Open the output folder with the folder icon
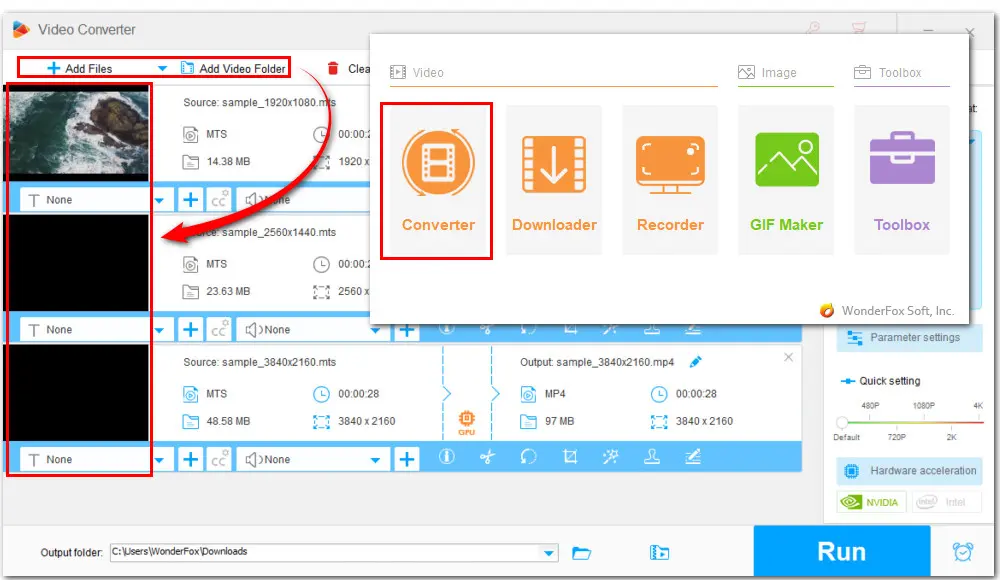 [x=581, y=553]
